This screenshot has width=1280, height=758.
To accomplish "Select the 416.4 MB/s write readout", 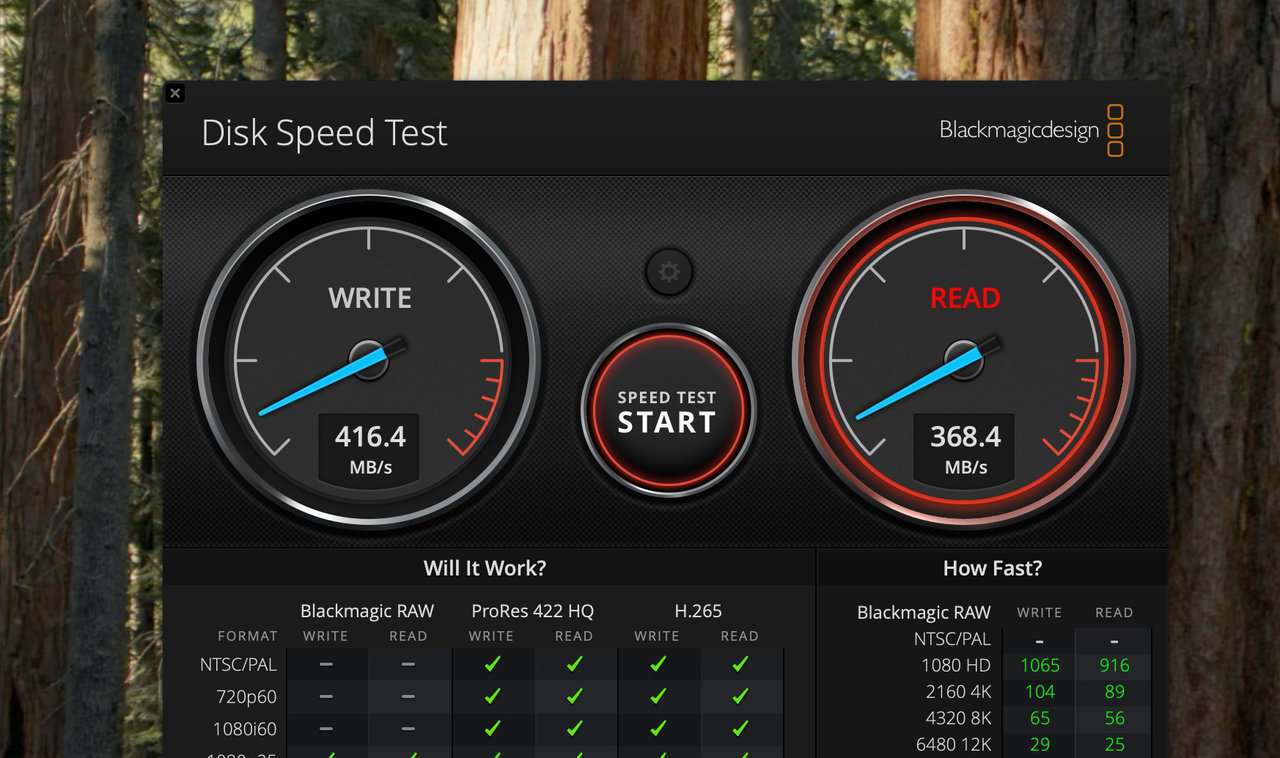I will pos(370,447).
